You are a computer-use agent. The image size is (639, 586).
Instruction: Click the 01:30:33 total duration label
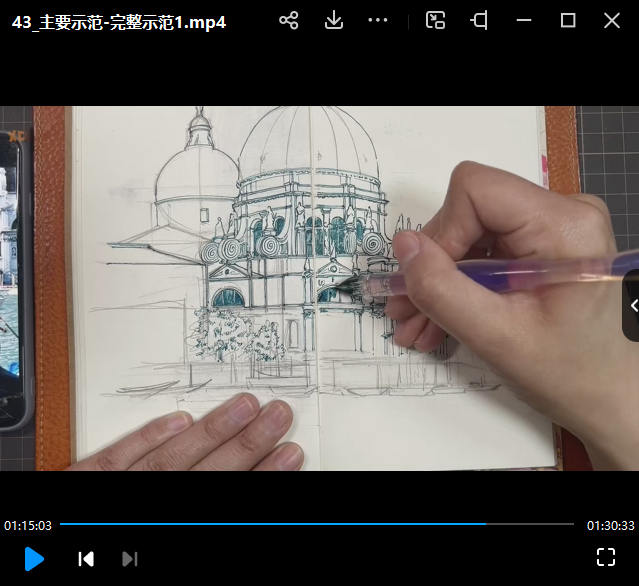click(609, 525)
